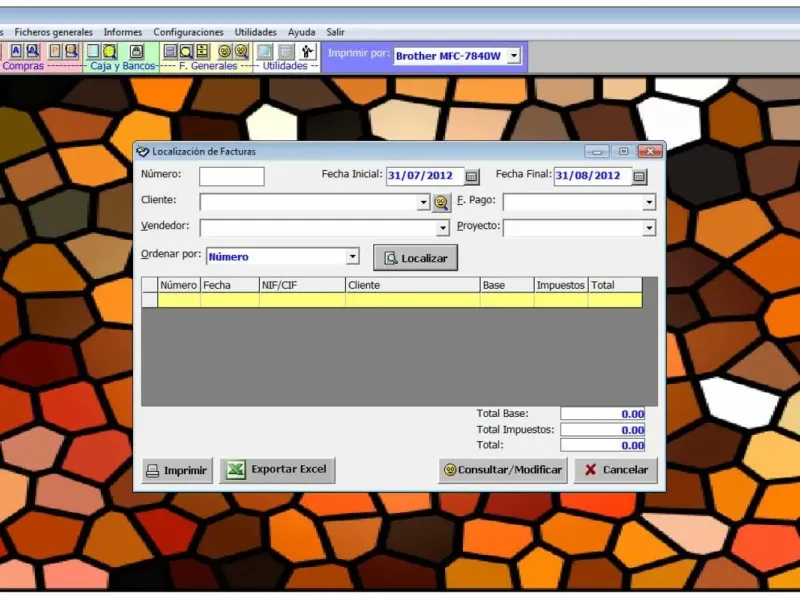800x600 pixels.
Task: Click the Fecha Inicial date field
Action: (x=425, y=176)
